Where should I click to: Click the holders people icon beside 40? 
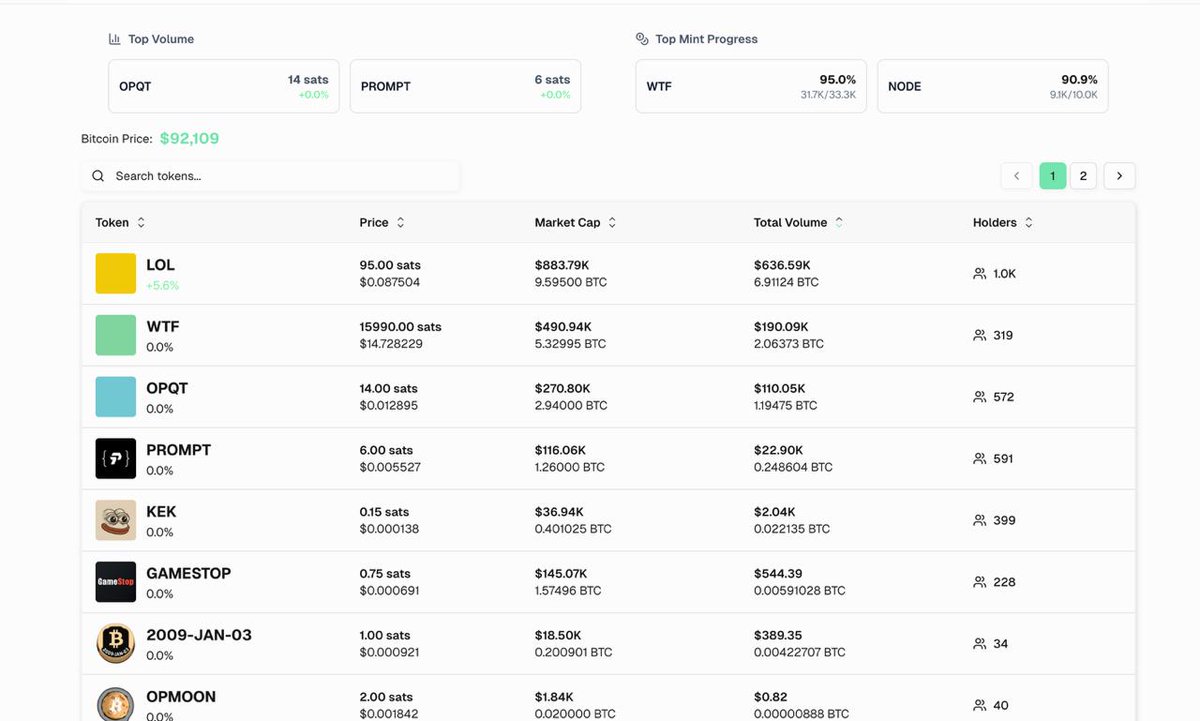tap(980, 705)
